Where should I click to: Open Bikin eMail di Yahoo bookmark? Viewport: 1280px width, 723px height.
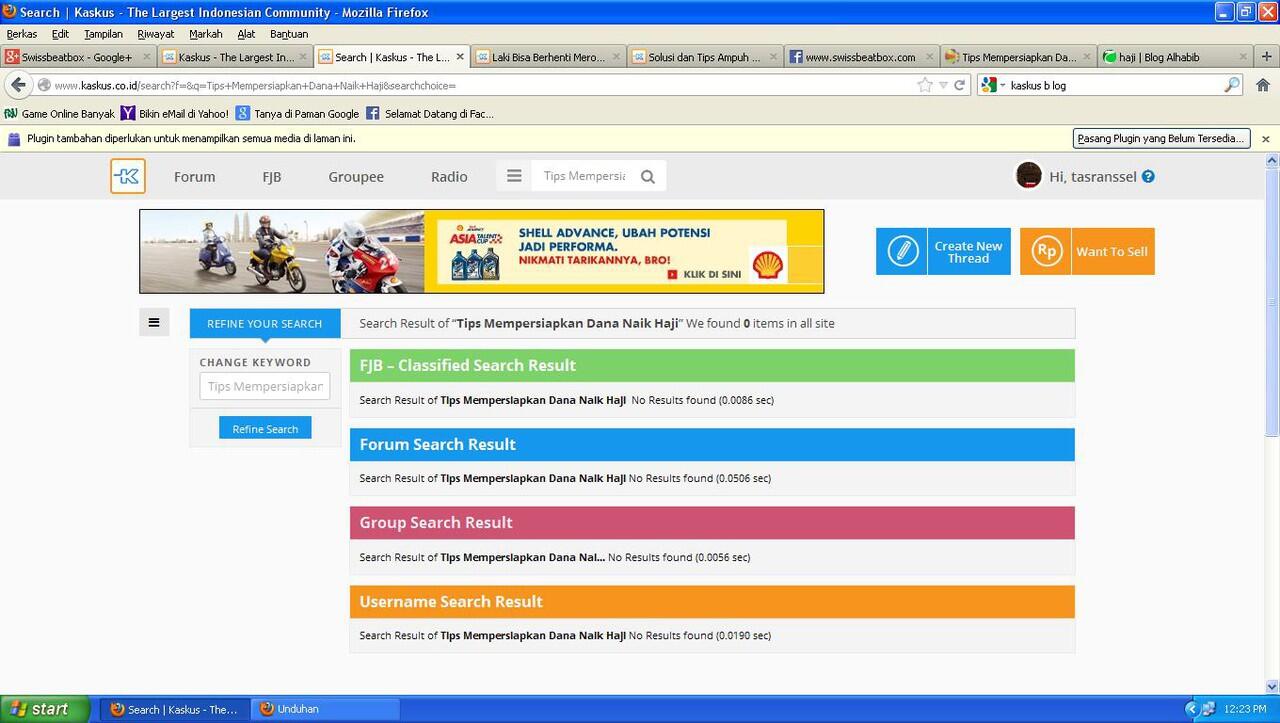click(x=175, y=114)
